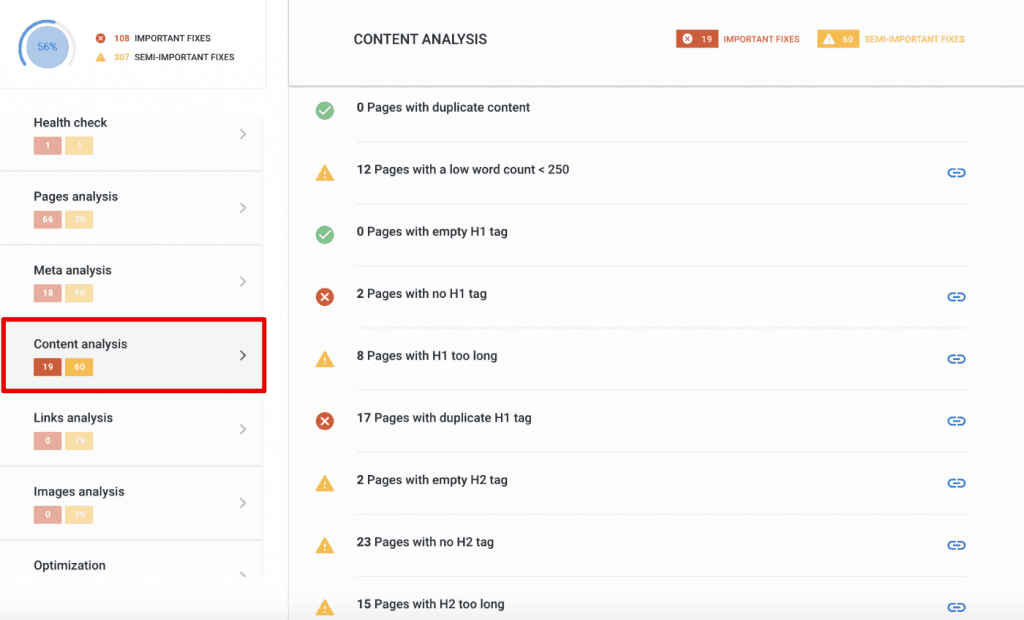Screen dimensions: 1024x620
Task: Click the 19 Important Fixes header badge
Action: click(697, 39)
